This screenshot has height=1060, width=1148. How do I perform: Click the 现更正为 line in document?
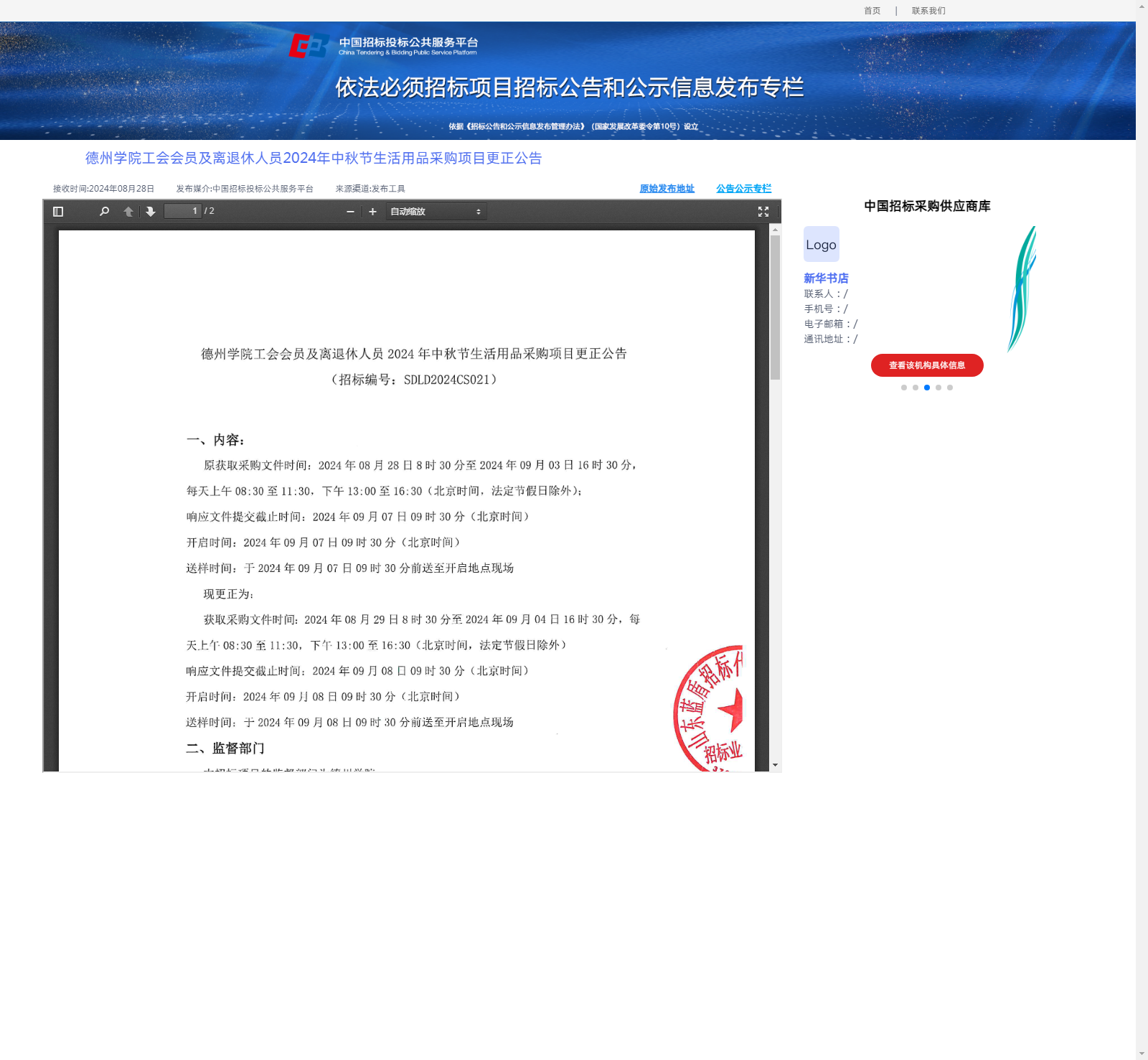(x=229, y=594)
